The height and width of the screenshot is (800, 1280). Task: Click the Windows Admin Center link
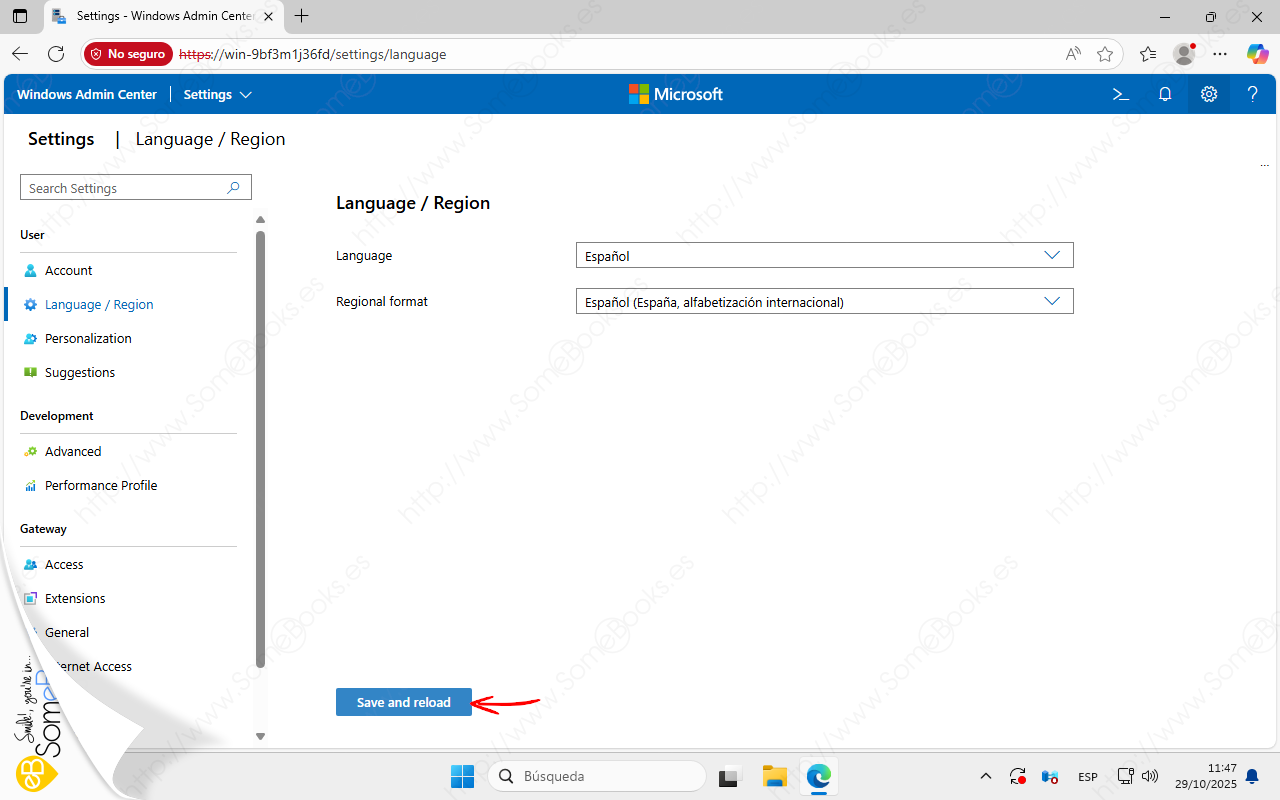[87, 94]
